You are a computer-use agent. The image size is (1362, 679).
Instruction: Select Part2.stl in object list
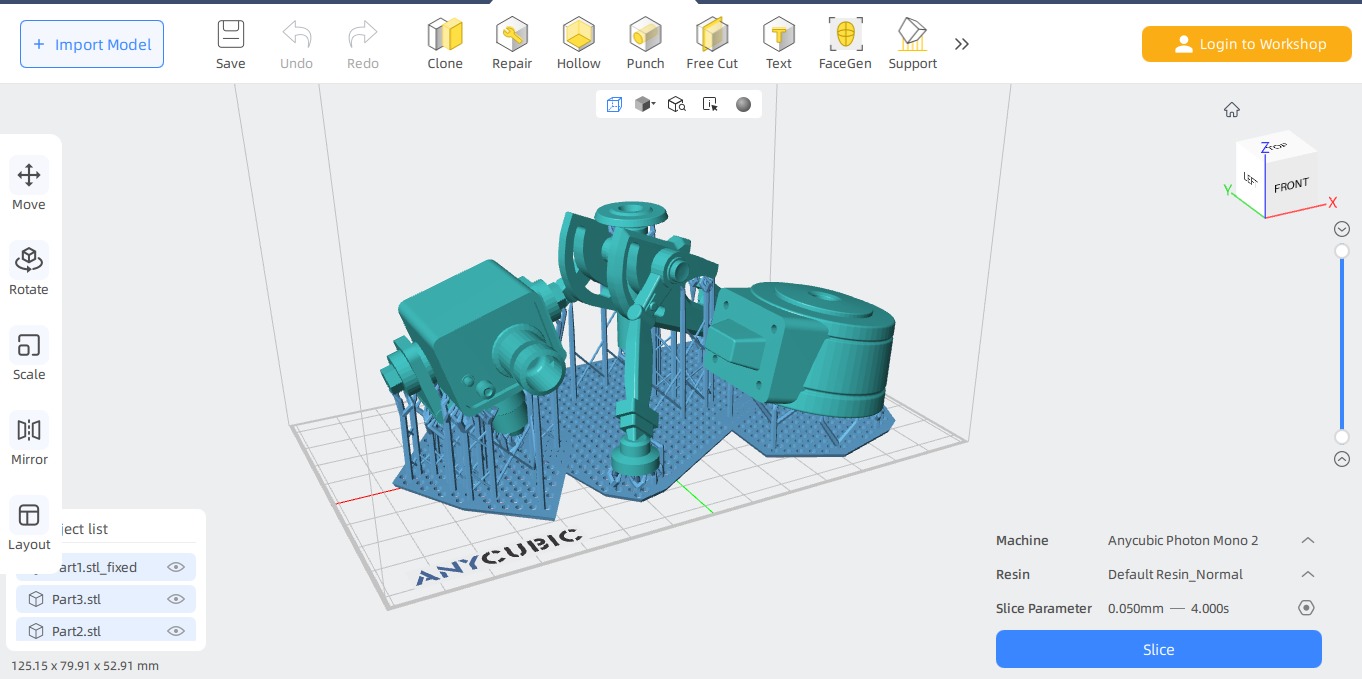click(106, 631)
